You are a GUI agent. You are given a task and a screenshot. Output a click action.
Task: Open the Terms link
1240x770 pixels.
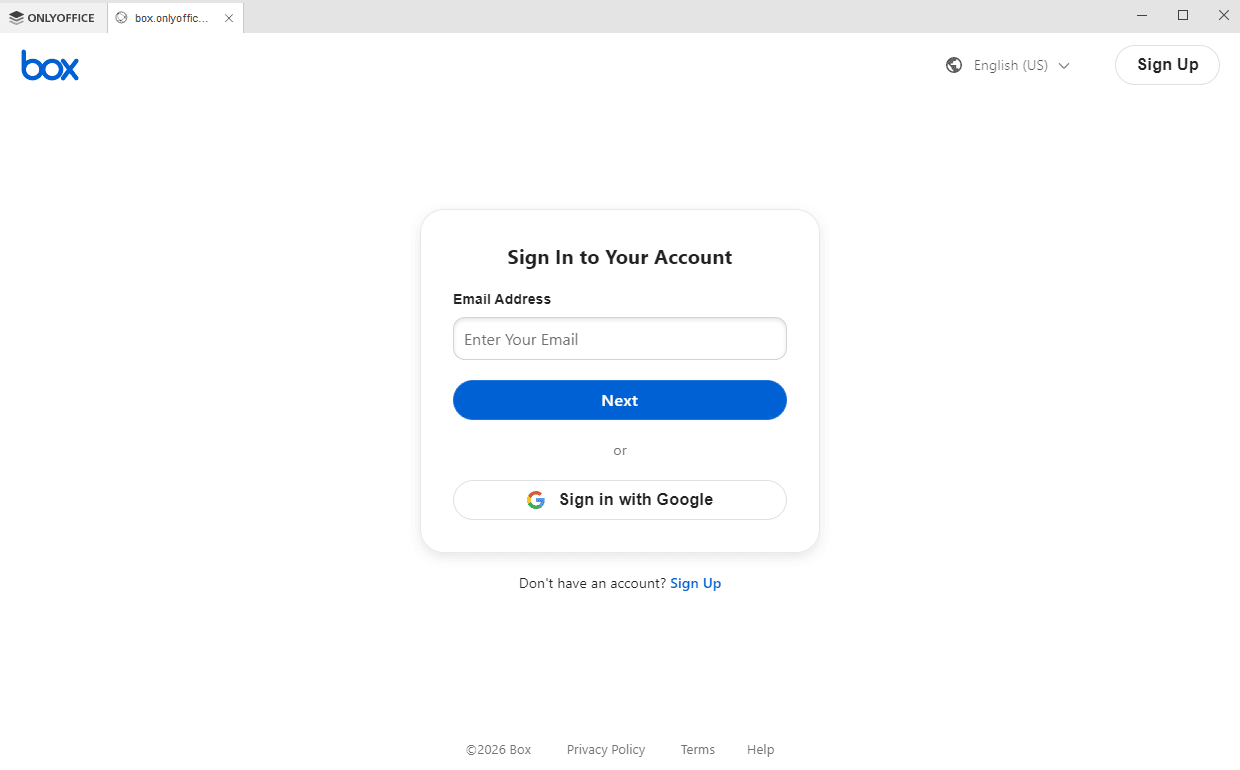point(697,749)
